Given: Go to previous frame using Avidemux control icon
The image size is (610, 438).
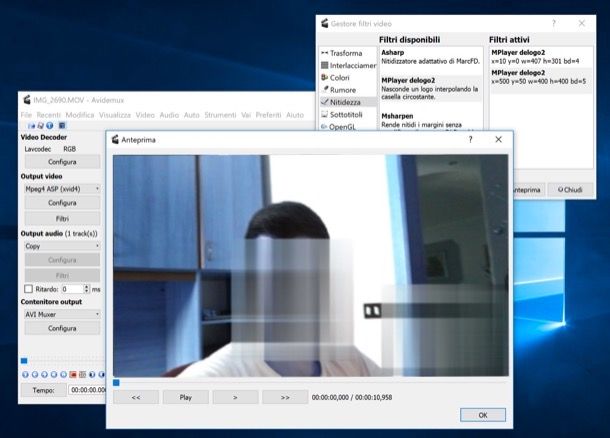Looking at the screenshot, I should coord(44,375).
